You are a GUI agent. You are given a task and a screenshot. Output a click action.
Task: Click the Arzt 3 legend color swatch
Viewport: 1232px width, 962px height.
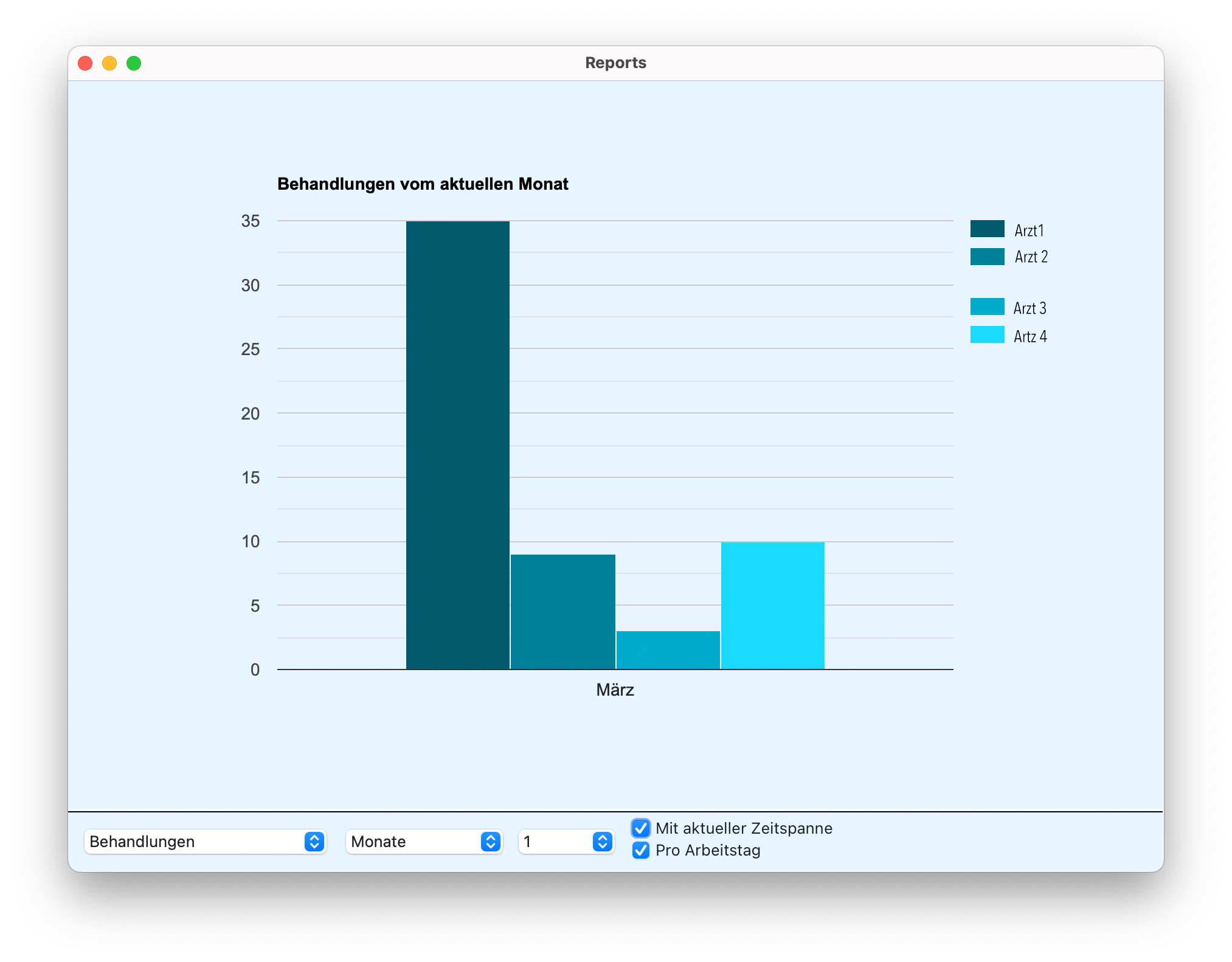click(987, 306)
